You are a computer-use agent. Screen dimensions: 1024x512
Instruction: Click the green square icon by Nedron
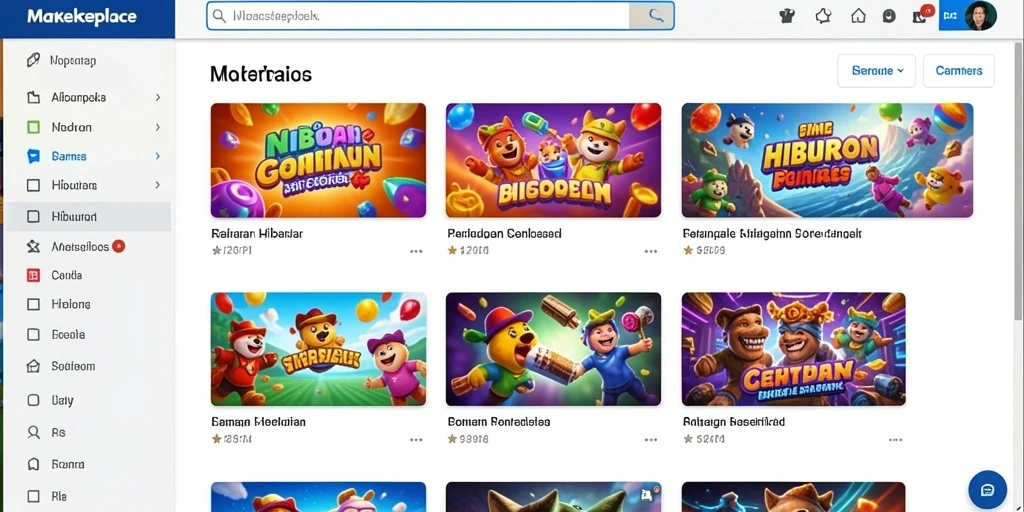[x=33, y=127]
